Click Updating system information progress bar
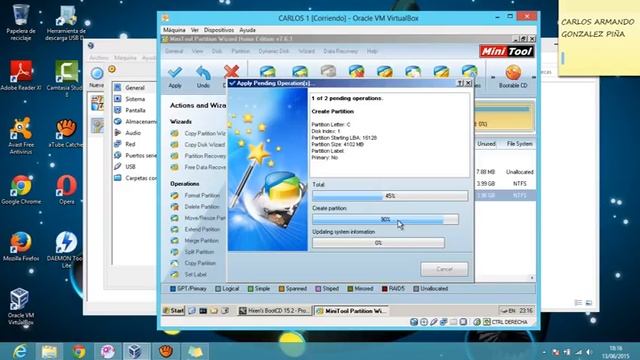The image size is (640, 360). (378, 243)
